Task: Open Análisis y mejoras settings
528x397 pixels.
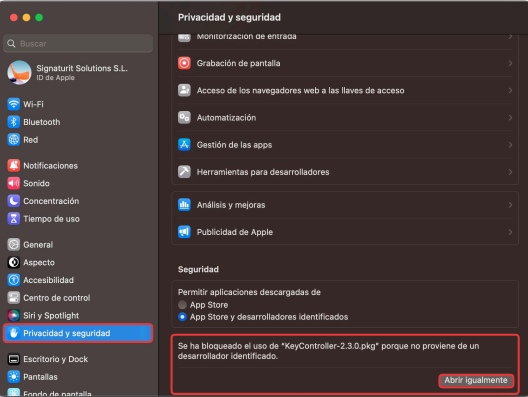Action: coord(345,205)
